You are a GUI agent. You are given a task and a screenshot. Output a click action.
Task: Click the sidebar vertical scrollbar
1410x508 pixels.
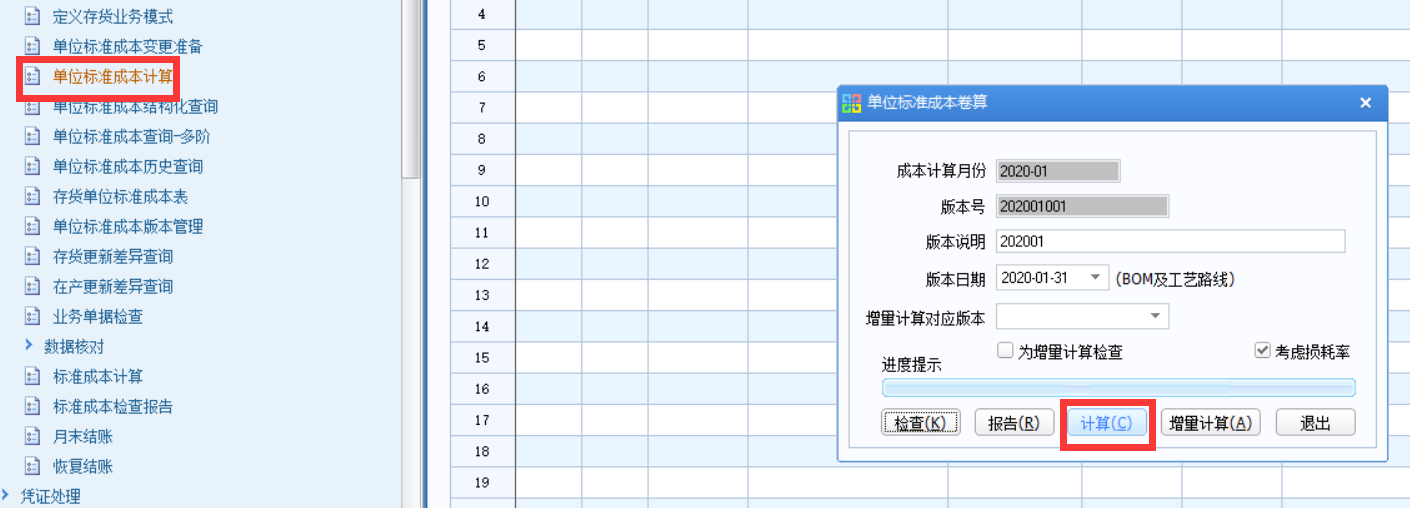click(x=411, y=89)
